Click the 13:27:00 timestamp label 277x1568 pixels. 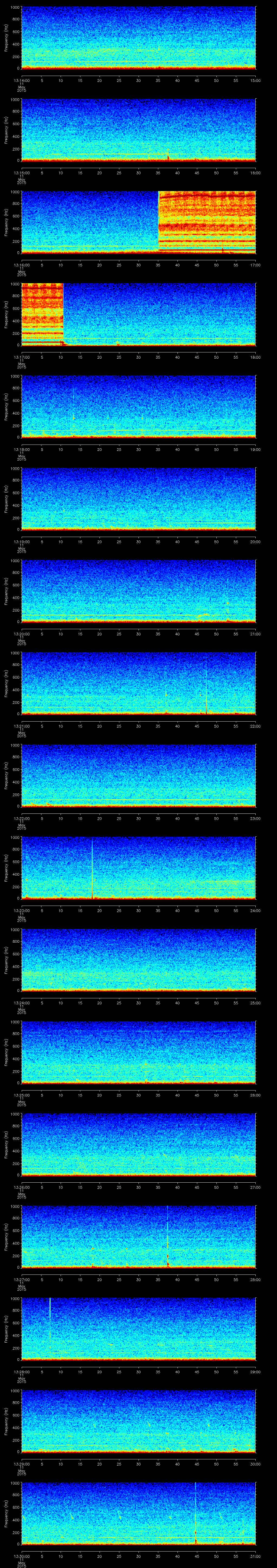tap(22, 1279)
